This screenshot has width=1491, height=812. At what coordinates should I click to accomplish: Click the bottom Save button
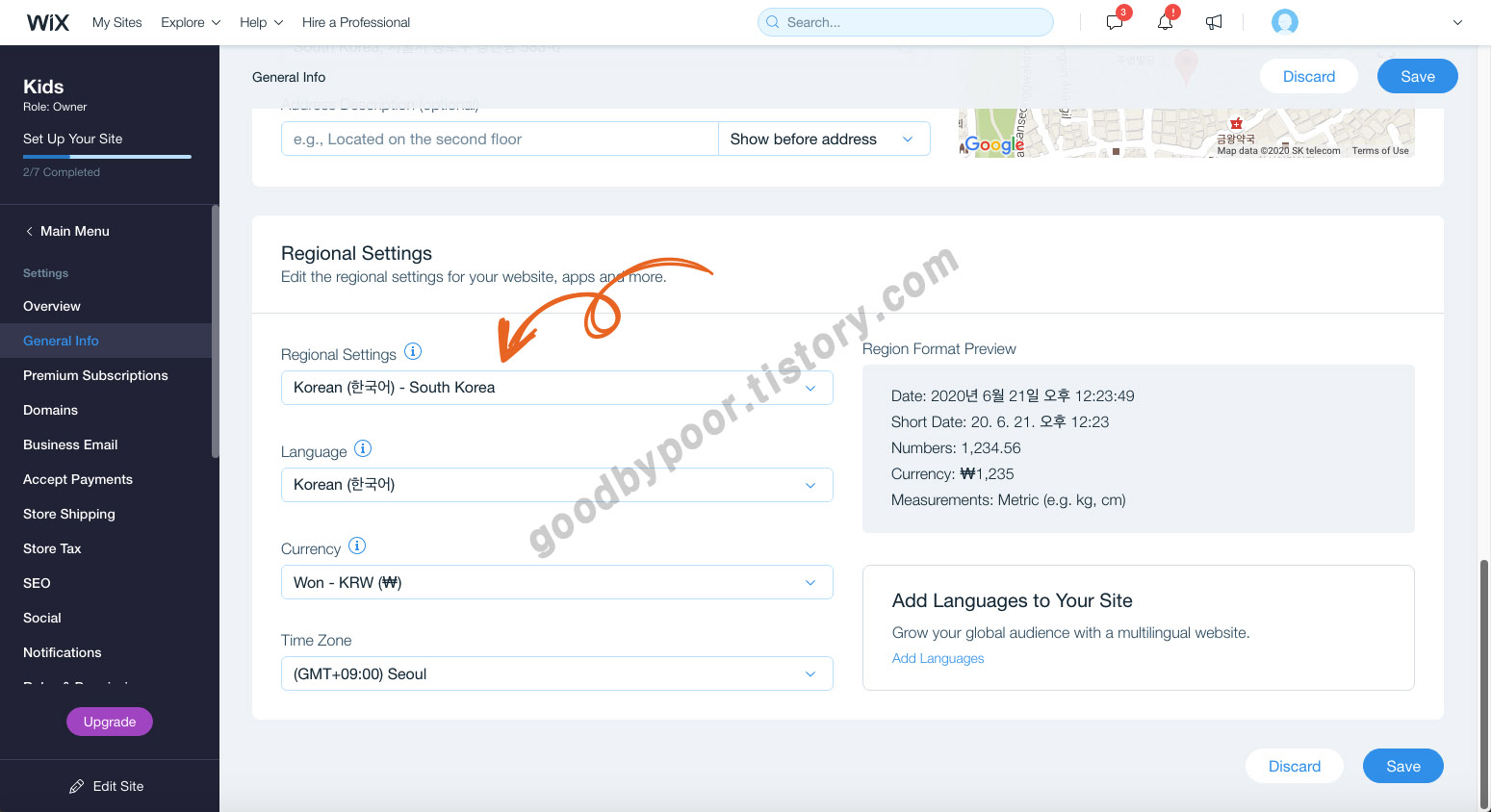pos(1403,766)
